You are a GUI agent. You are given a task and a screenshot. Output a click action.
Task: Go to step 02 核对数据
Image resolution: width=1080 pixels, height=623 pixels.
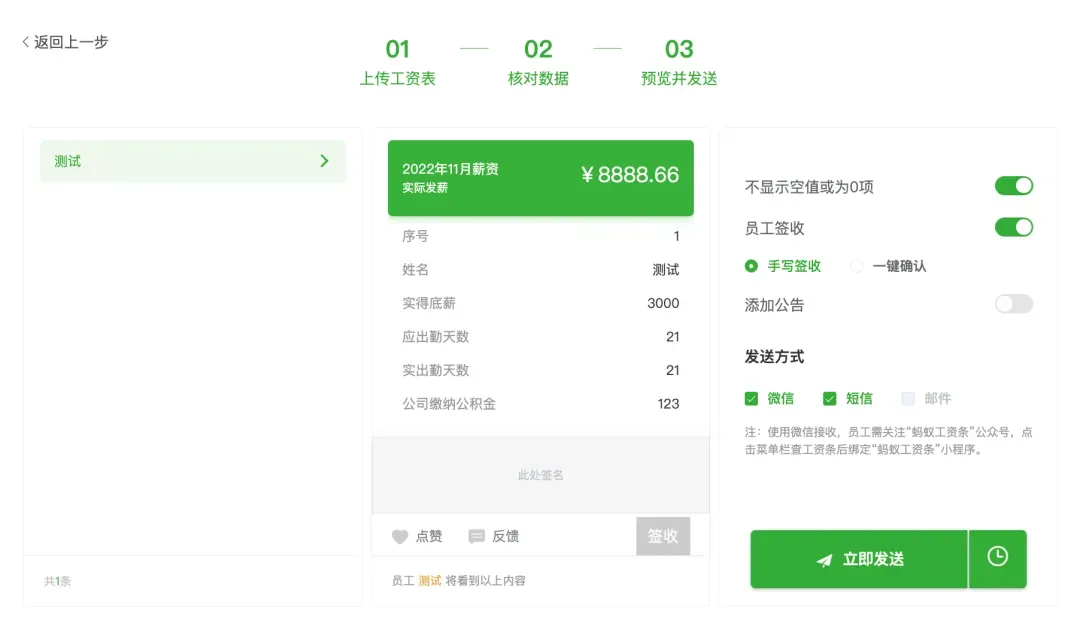(x=538, y=62)
